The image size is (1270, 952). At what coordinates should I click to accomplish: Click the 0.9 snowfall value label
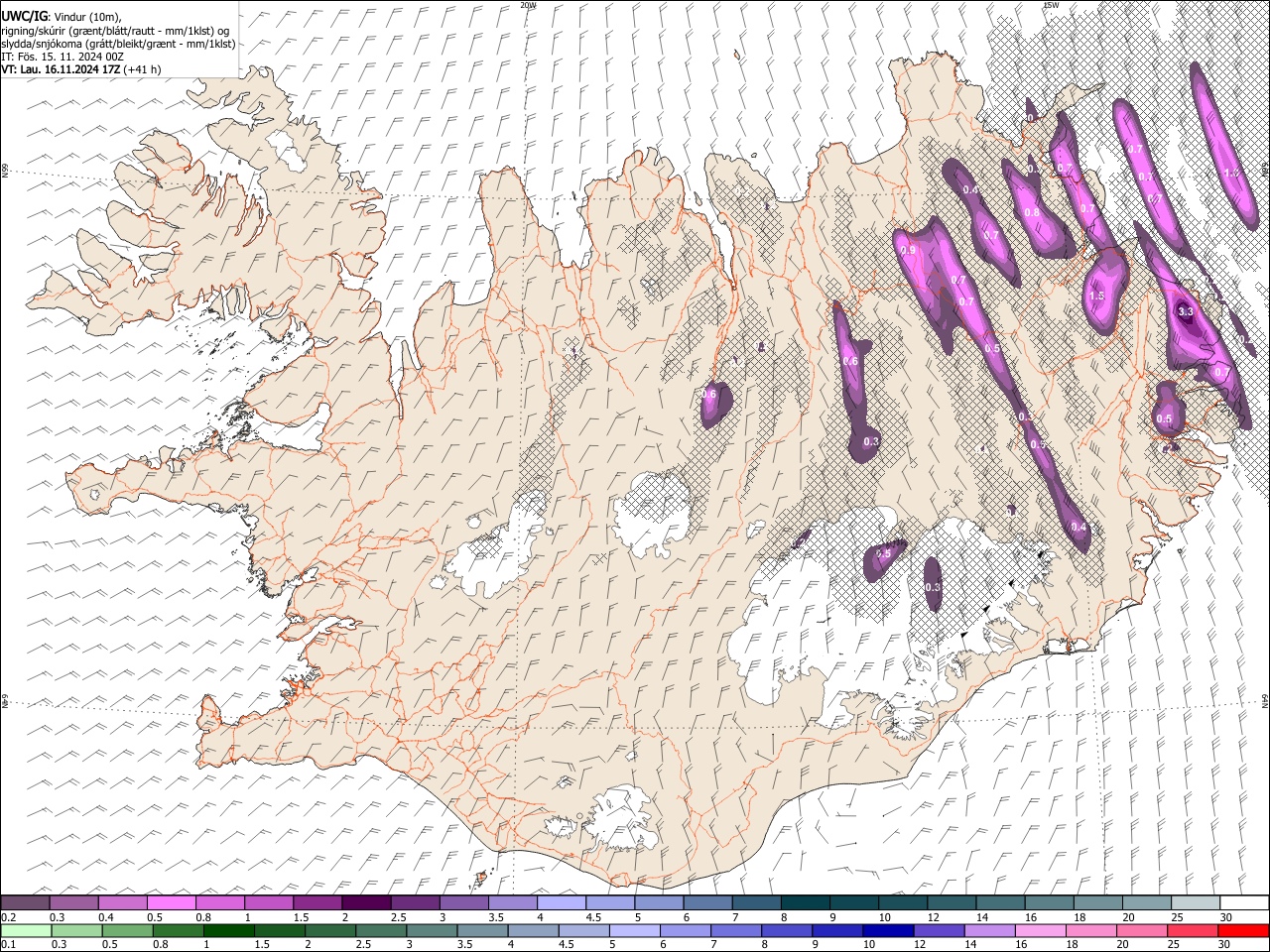pyautogui.click(x=908, y=251)
